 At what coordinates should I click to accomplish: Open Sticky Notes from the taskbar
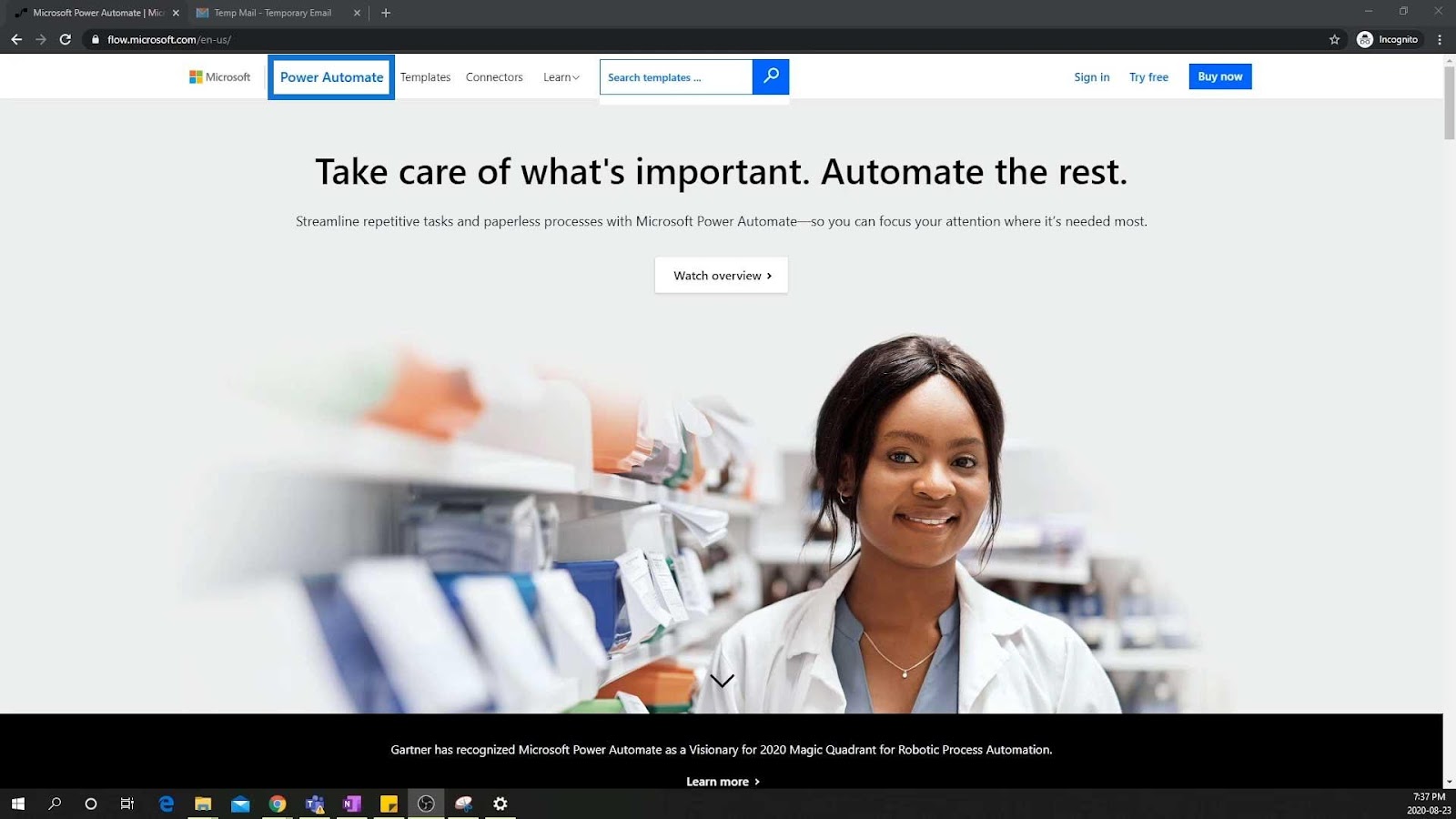pos(389,804)
